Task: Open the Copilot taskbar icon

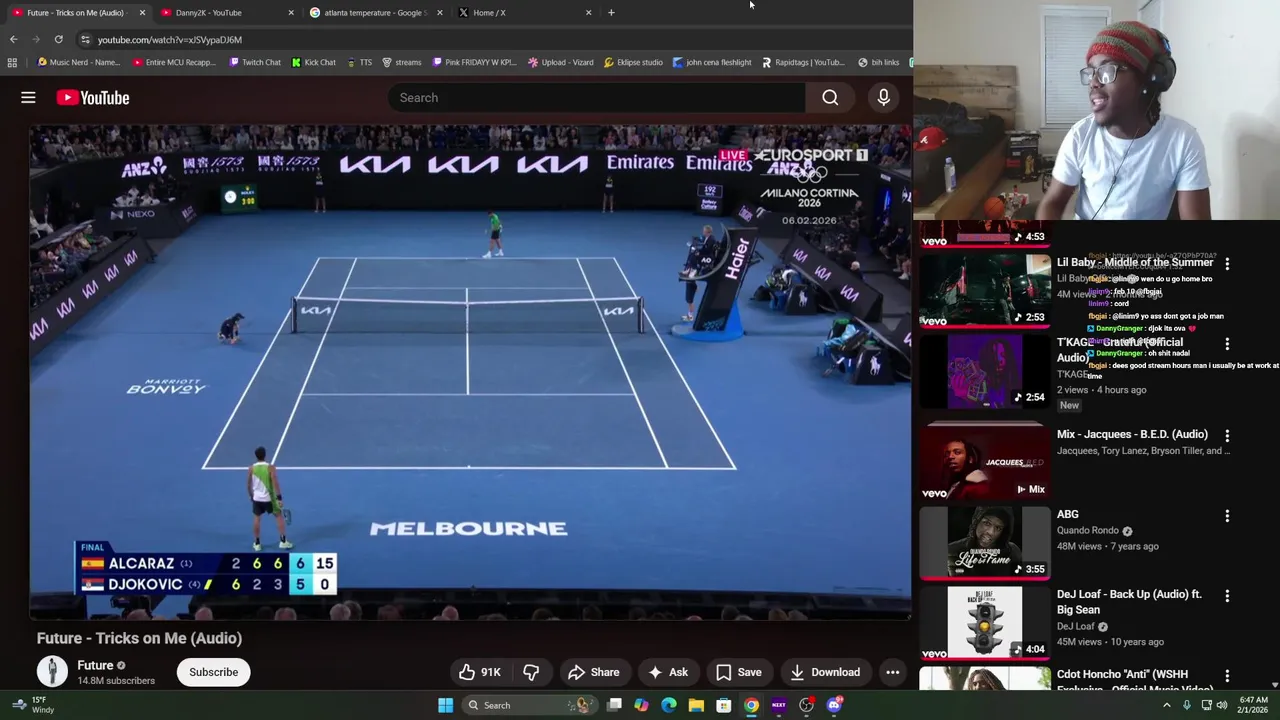Action: point(641,705)
